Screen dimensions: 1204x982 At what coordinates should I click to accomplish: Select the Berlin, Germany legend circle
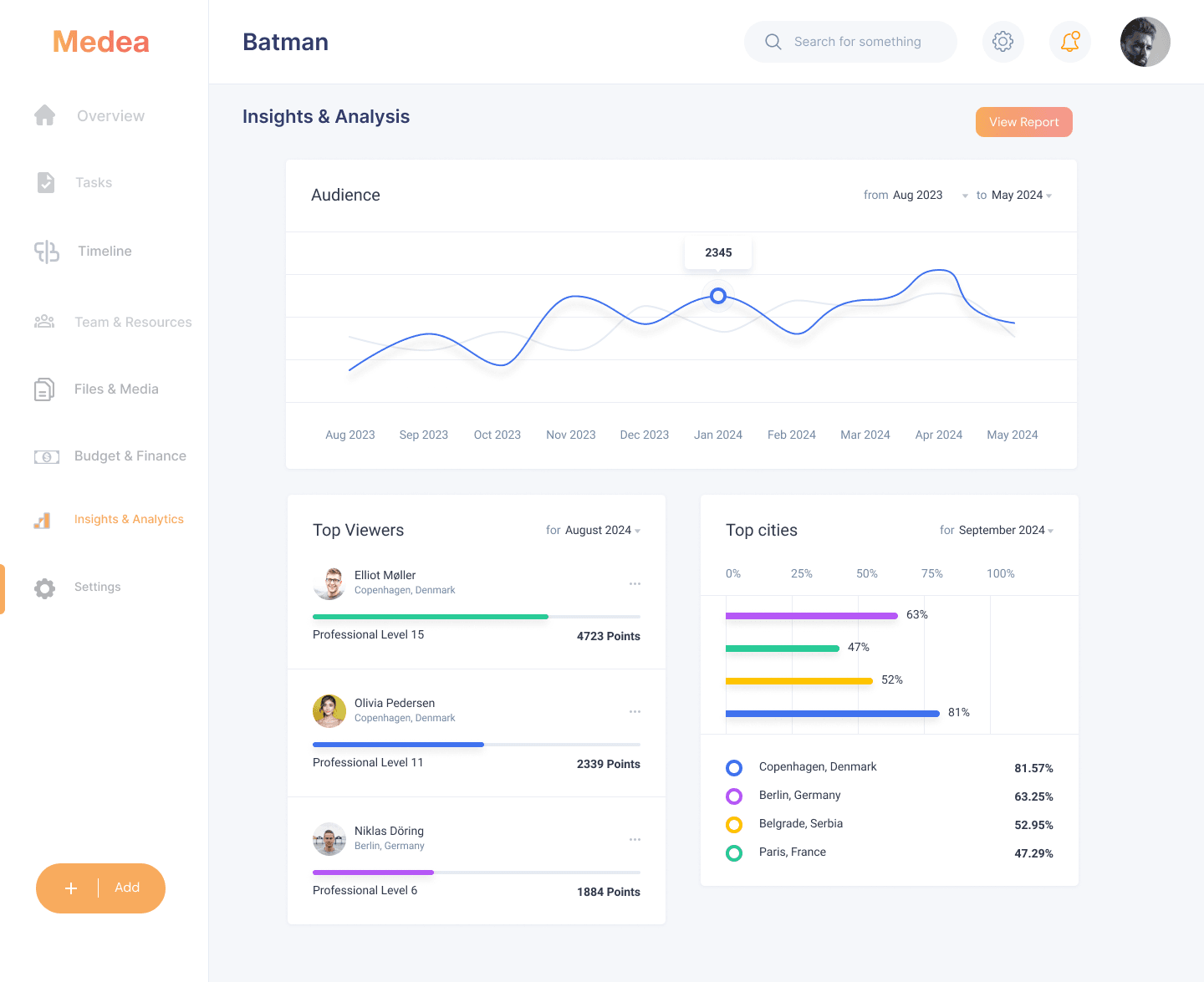click(734, 796)
